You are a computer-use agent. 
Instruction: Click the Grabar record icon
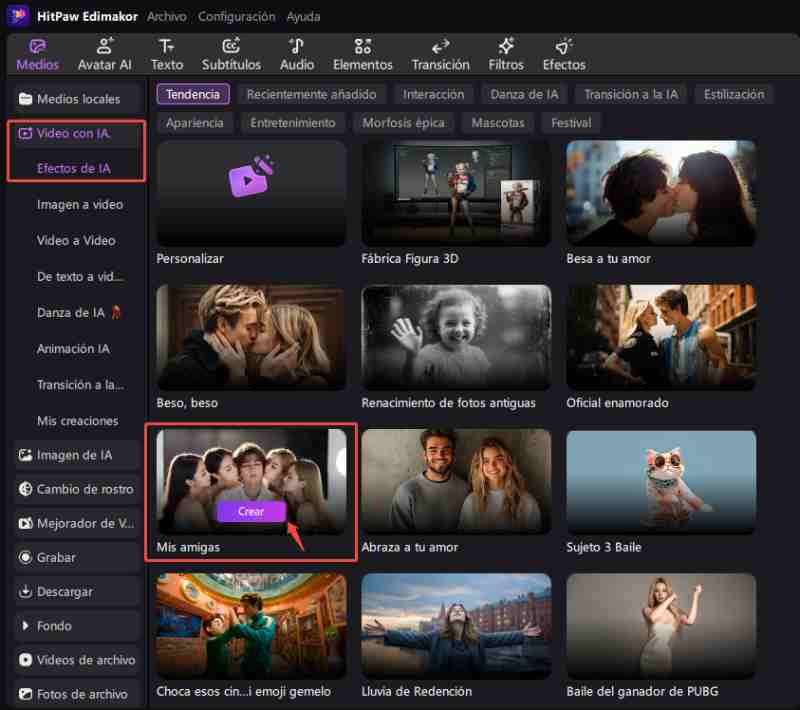pyautogui.click(x=26, y=557)
